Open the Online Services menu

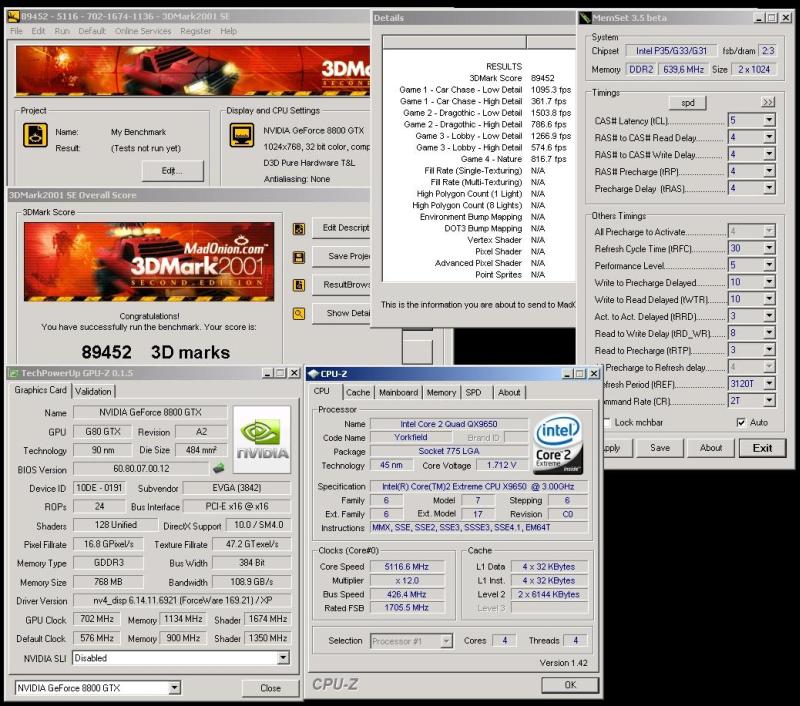(x=143, y=31)
